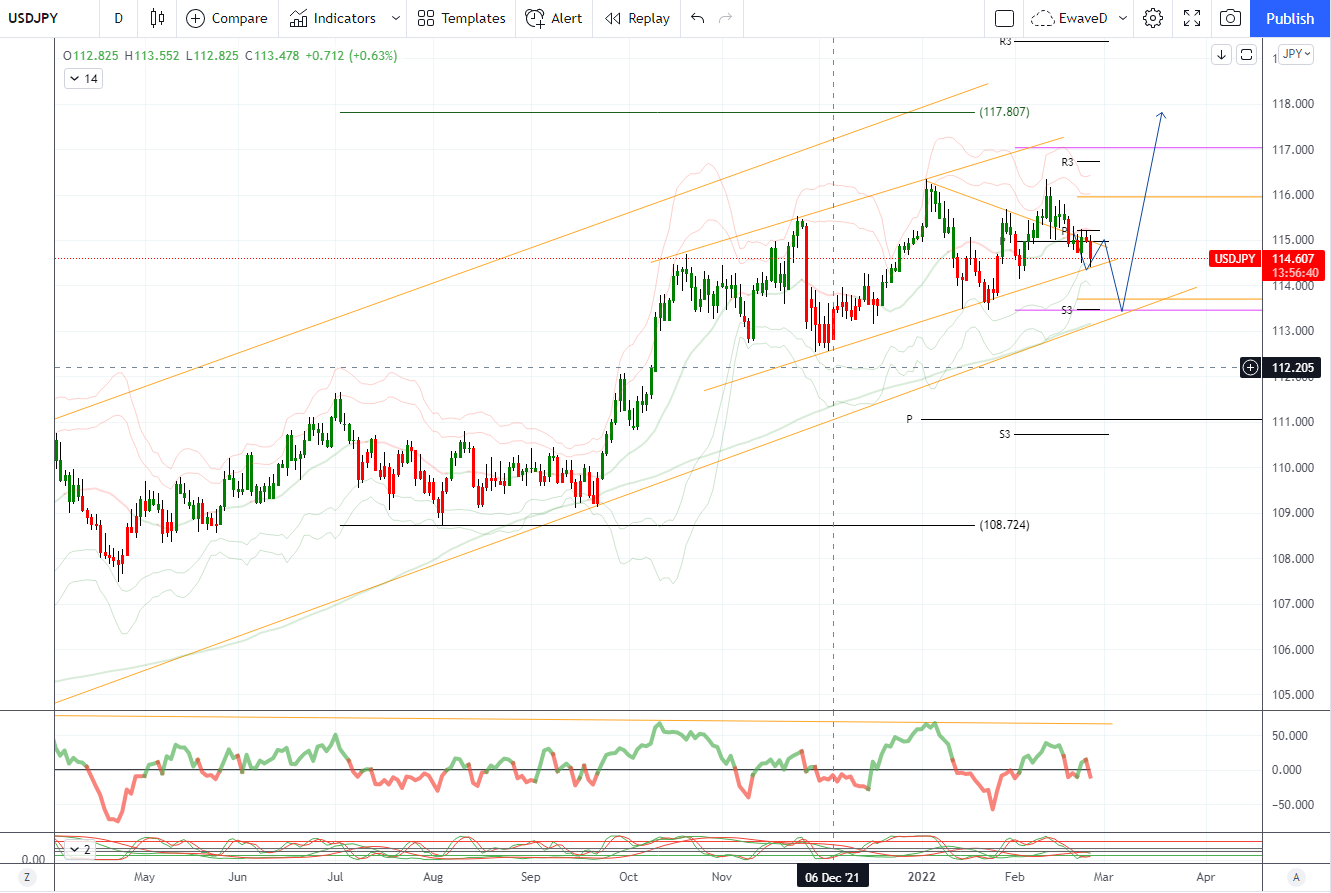The height and width of the screenshot is (893, 1331).
Task: Select the USDJPY price label on scale
Action: click(x=1235, y=258)
